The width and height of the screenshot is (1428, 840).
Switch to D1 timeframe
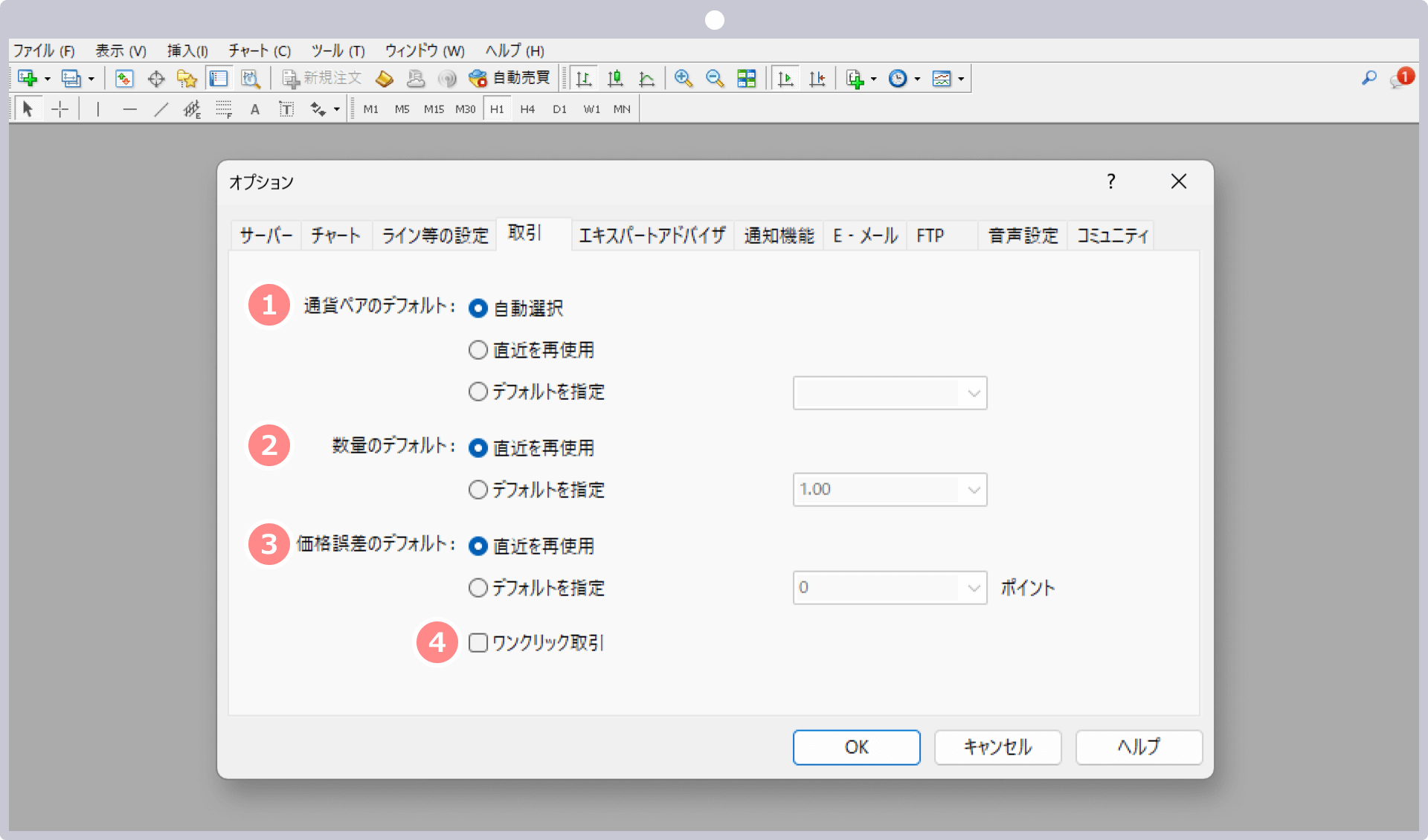(559, 109)
